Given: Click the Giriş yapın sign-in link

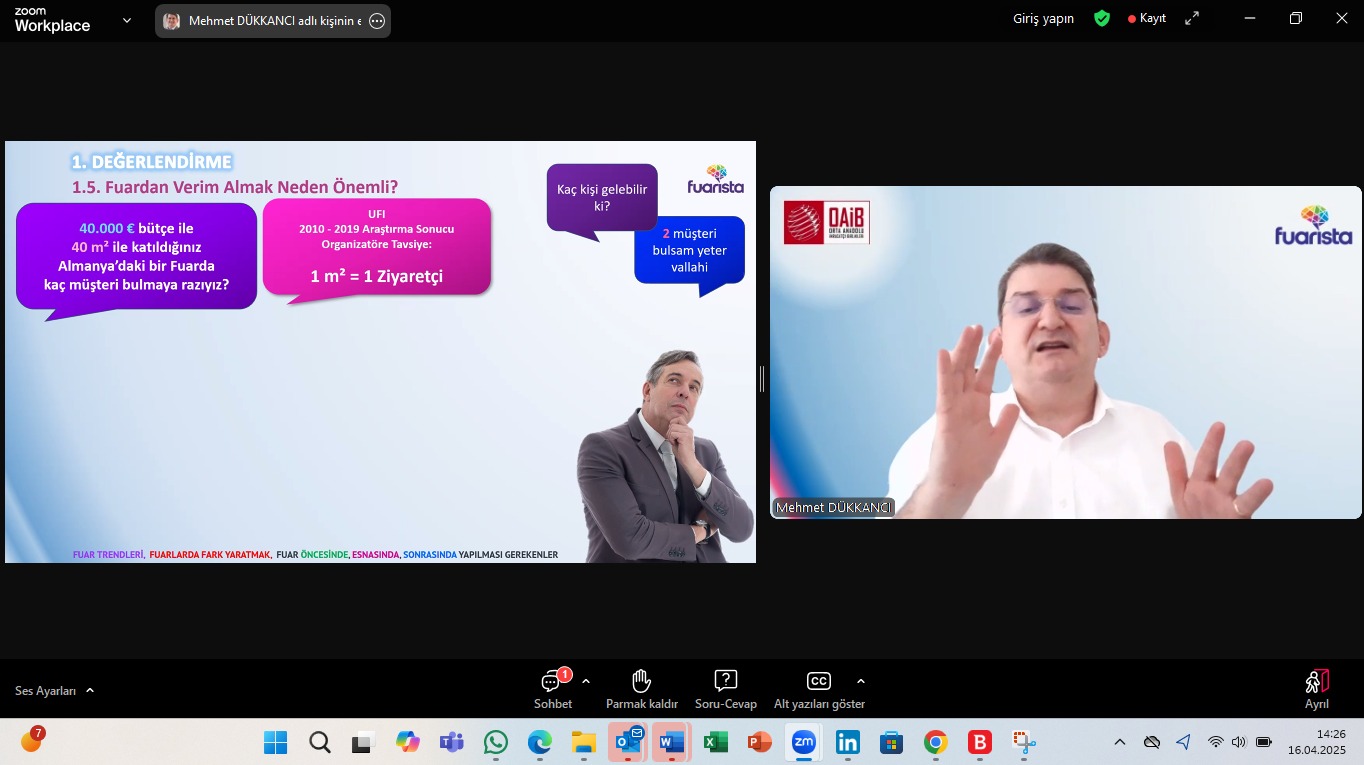Looking at the screenshot, I should point(1043,18).
